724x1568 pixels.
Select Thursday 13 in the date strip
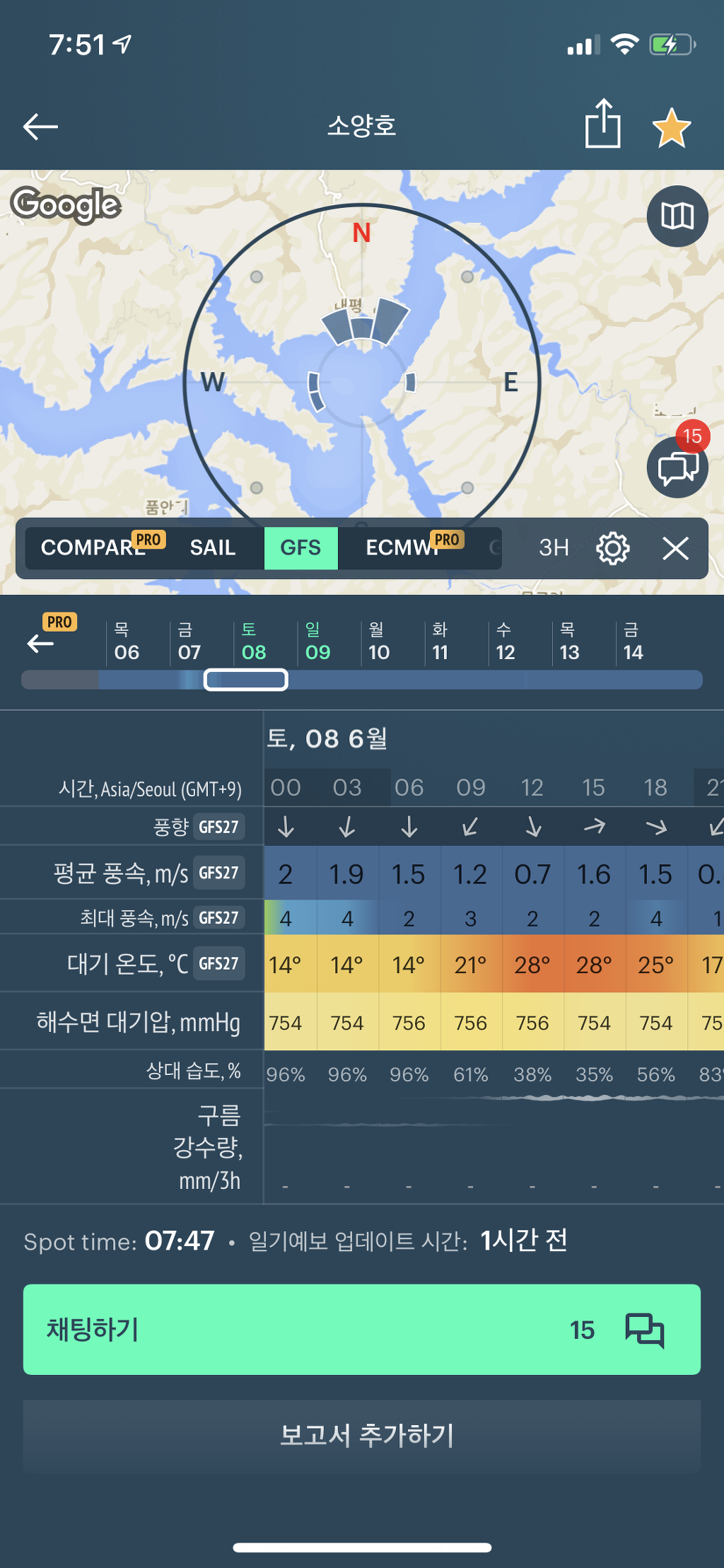[569, 642]
